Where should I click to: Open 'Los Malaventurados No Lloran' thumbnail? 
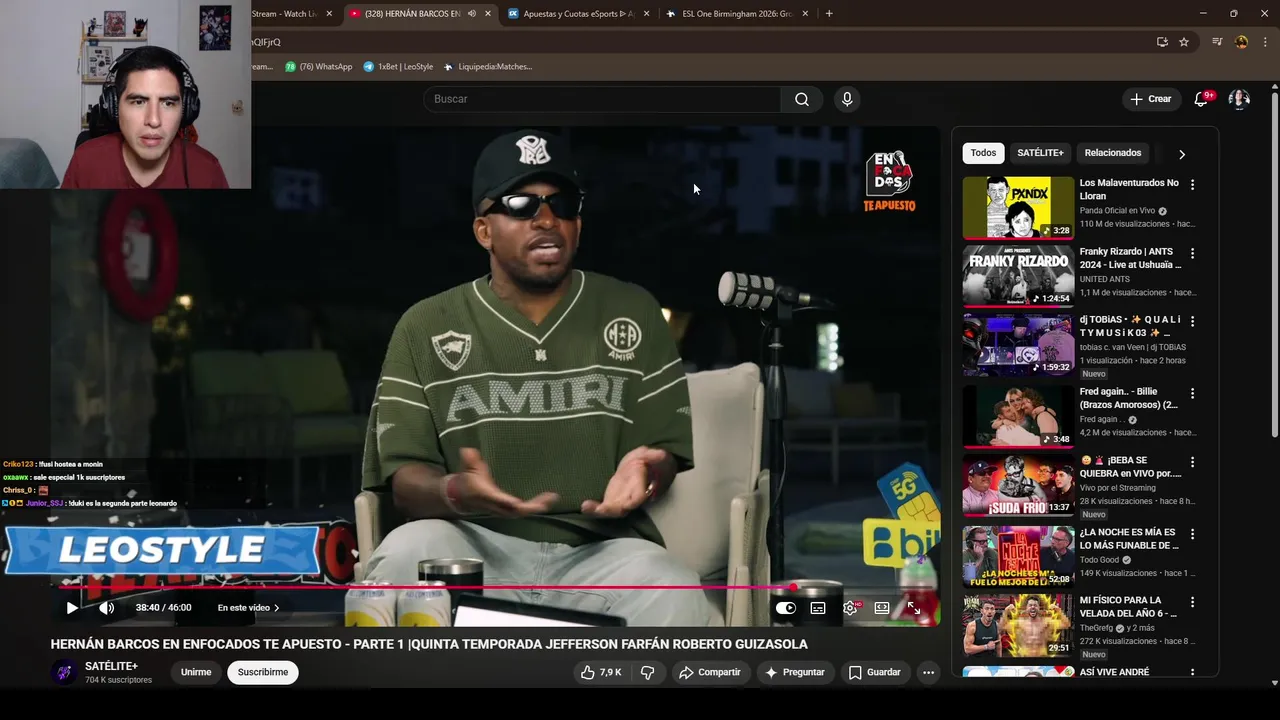coord(1018,208)
